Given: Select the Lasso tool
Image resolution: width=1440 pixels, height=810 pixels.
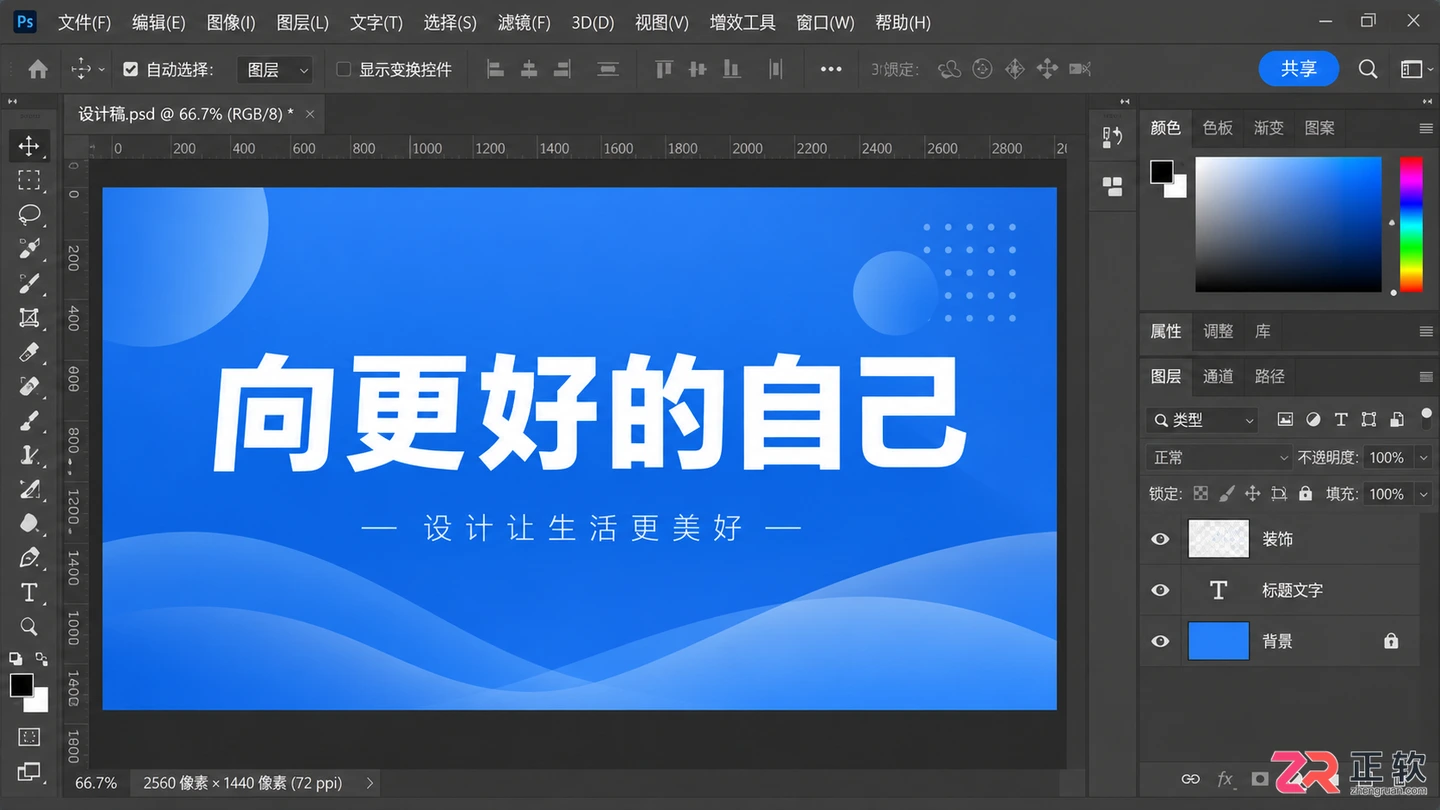Looking at the screenshot, I should pyautogui.click(x=29, y=214).
